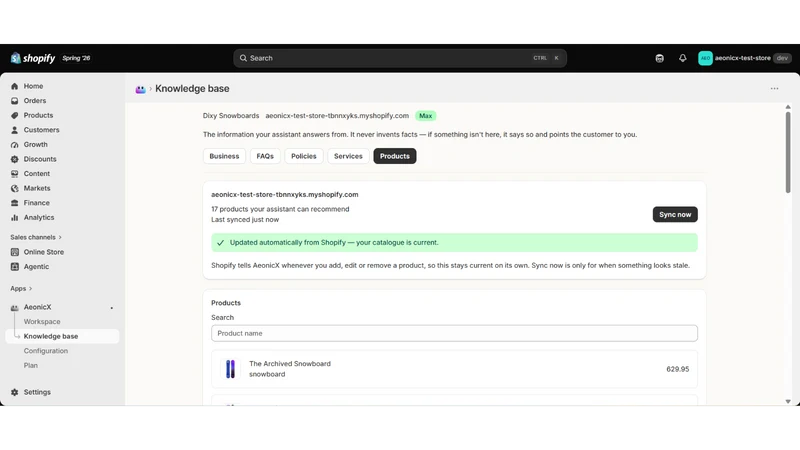The image size is (800, 450).
Task: Click the Orders inbox icon
Action: tap(15, 101)
